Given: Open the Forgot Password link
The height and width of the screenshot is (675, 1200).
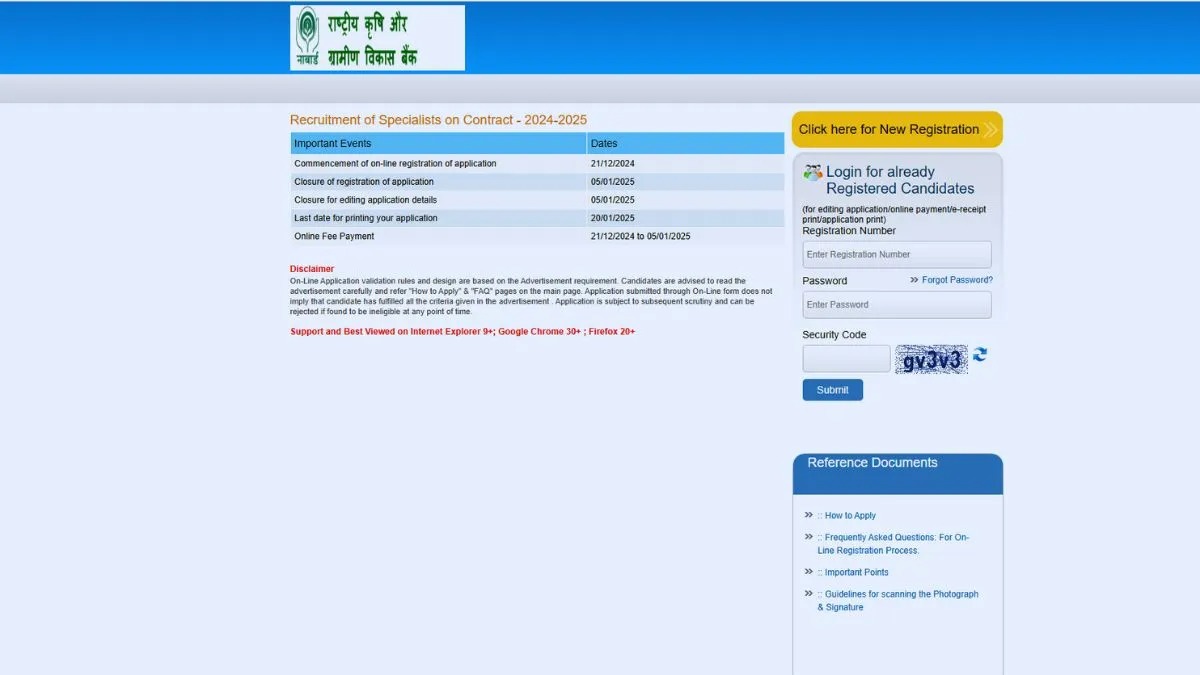Looking at the screenshot, I should (x=957, y=280).
